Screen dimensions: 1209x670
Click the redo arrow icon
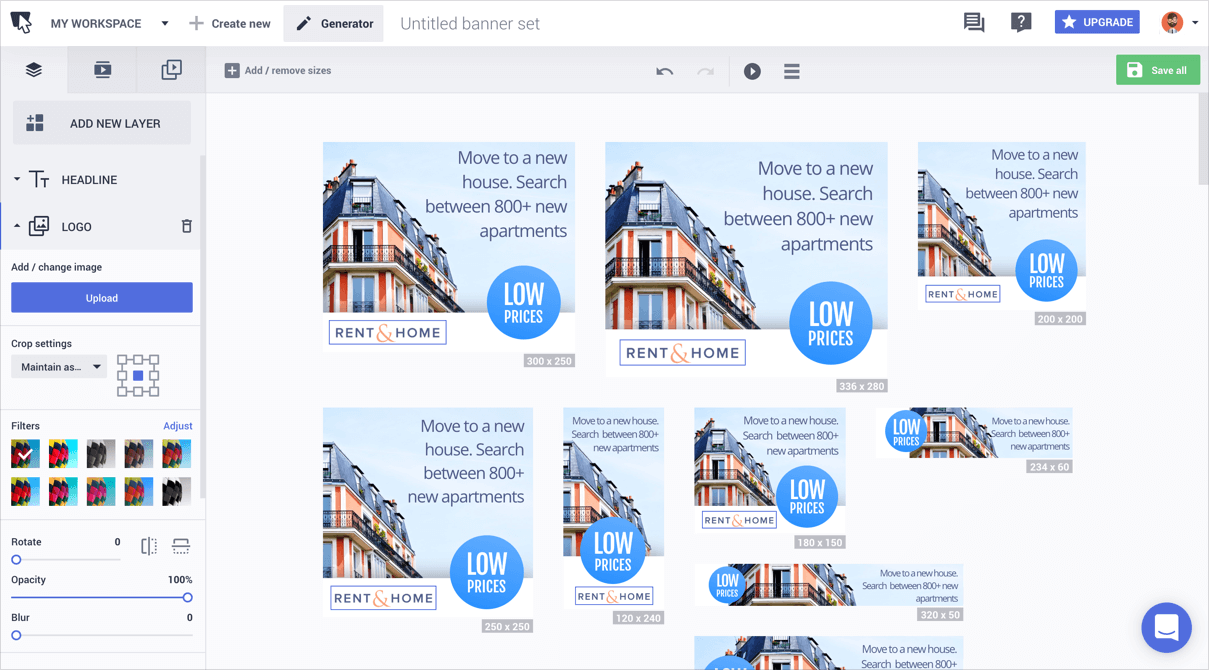click(705, 71)
